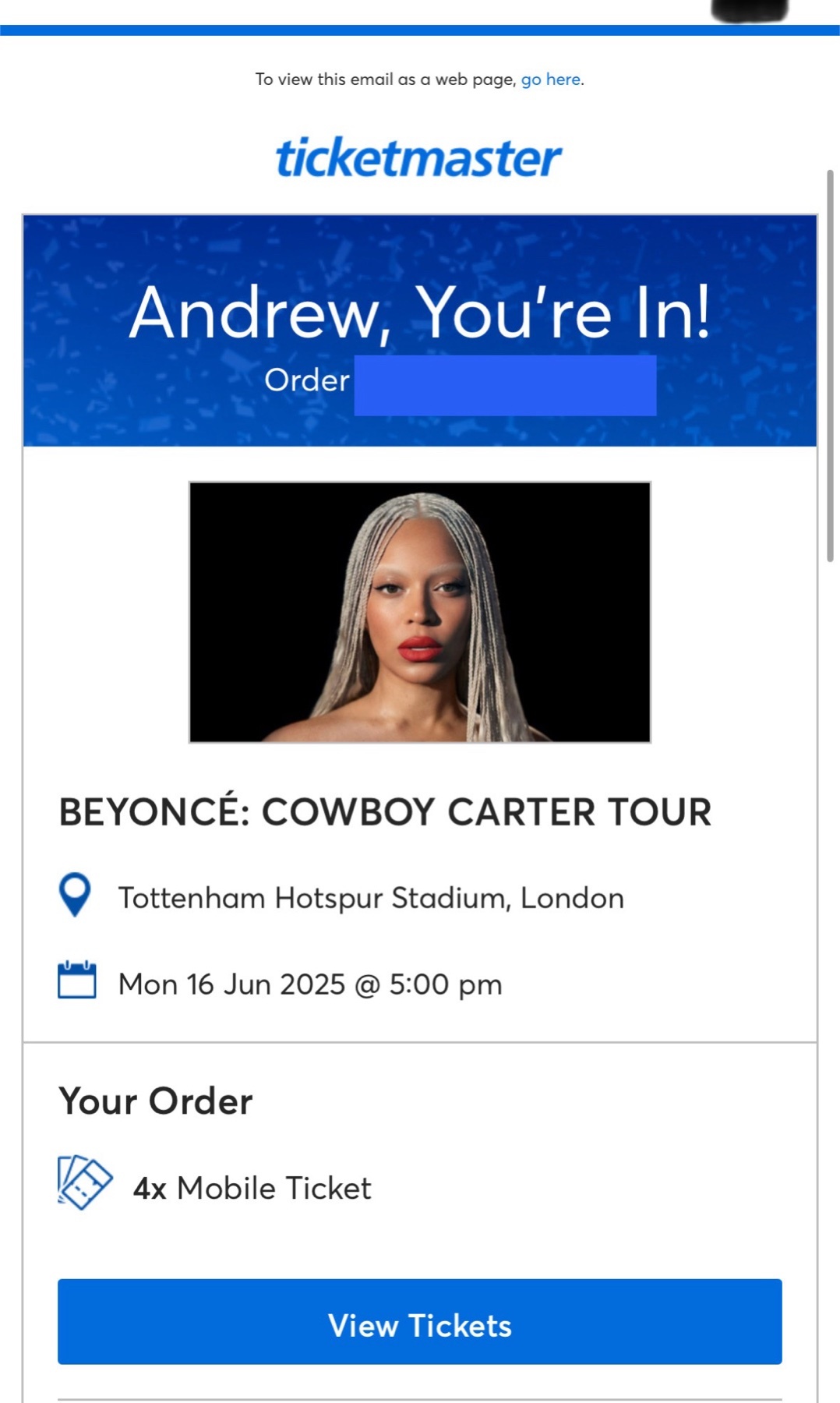
Task: Tap the dark blurred item in top corner
Action: [750, 11]
